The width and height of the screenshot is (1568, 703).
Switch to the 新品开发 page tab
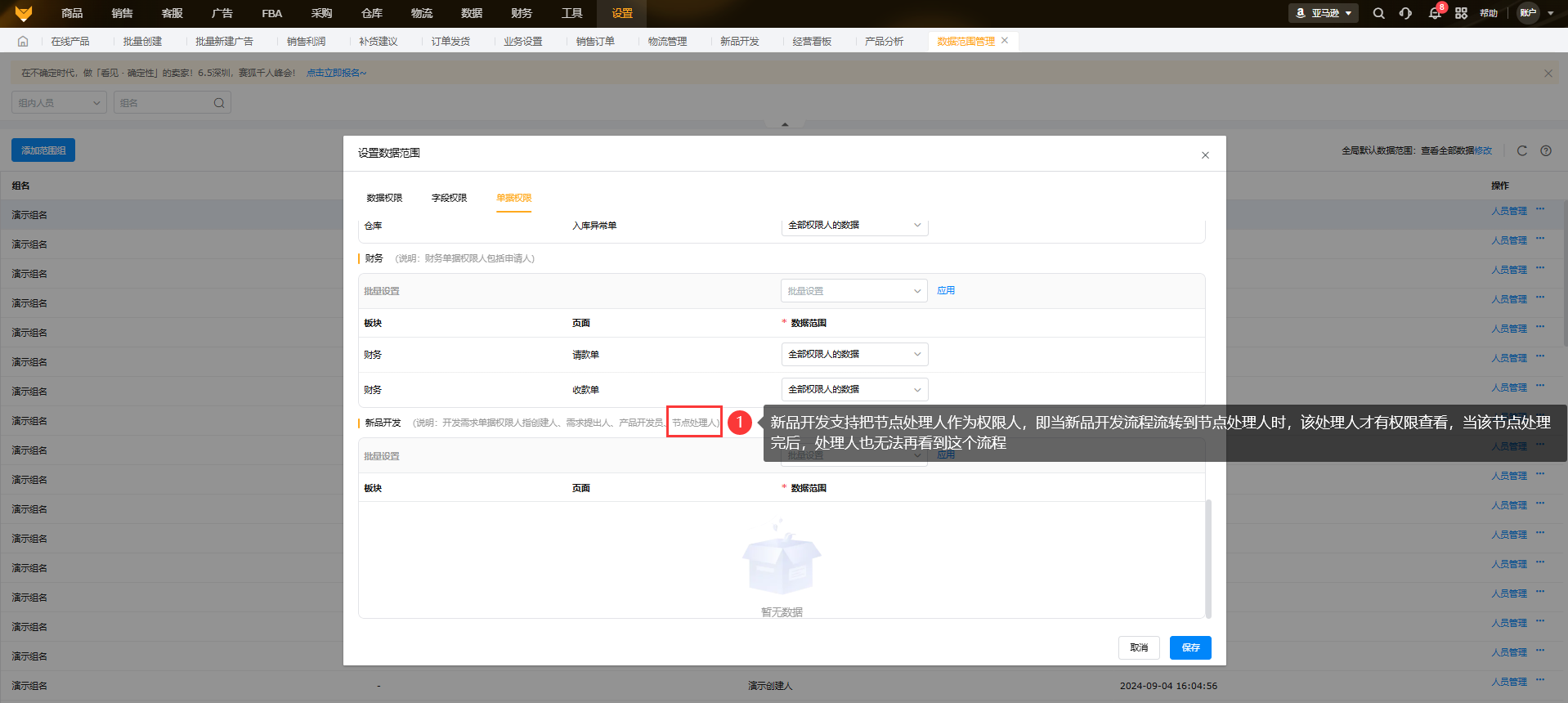[740, 41]
